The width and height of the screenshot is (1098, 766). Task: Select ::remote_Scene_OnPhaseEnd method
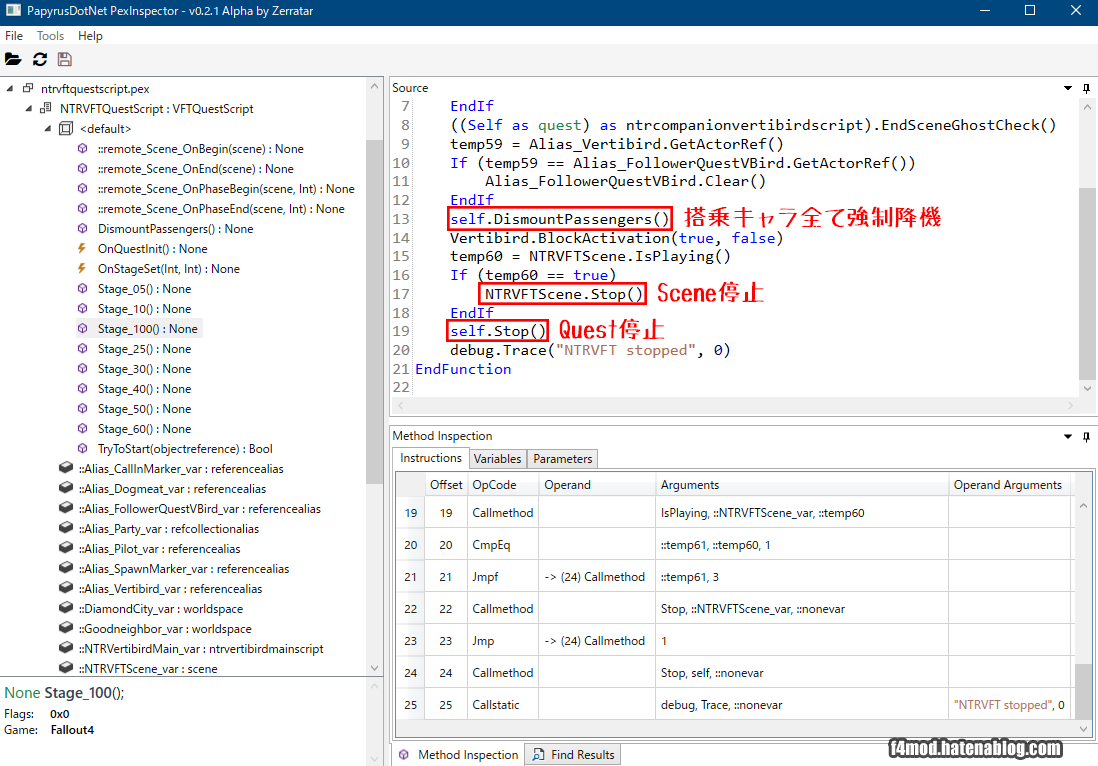(221, 209)
